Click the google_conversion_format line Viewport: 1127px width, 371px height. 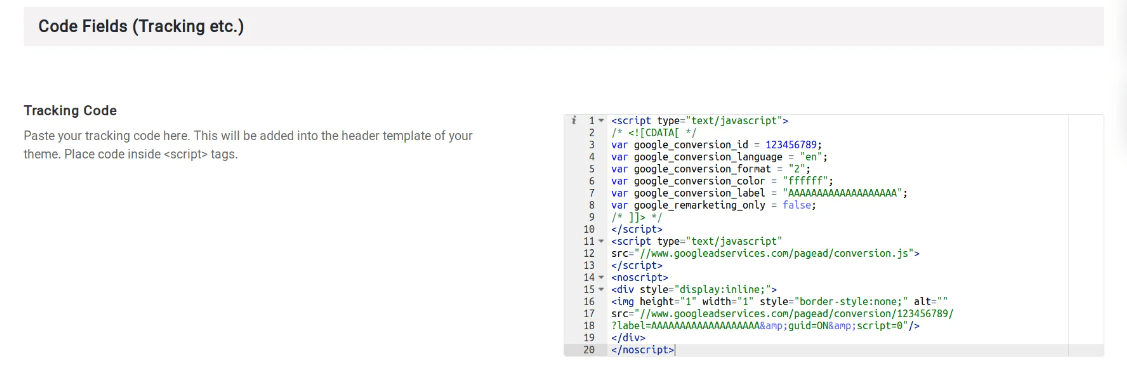[711, 169]
